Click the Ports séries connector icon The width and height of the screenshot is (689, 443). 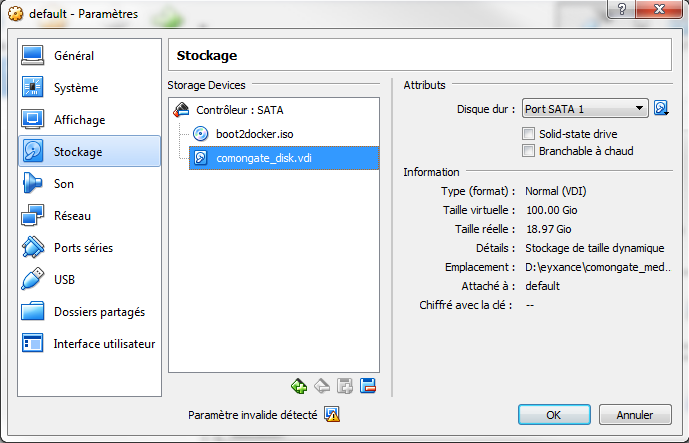33,247
